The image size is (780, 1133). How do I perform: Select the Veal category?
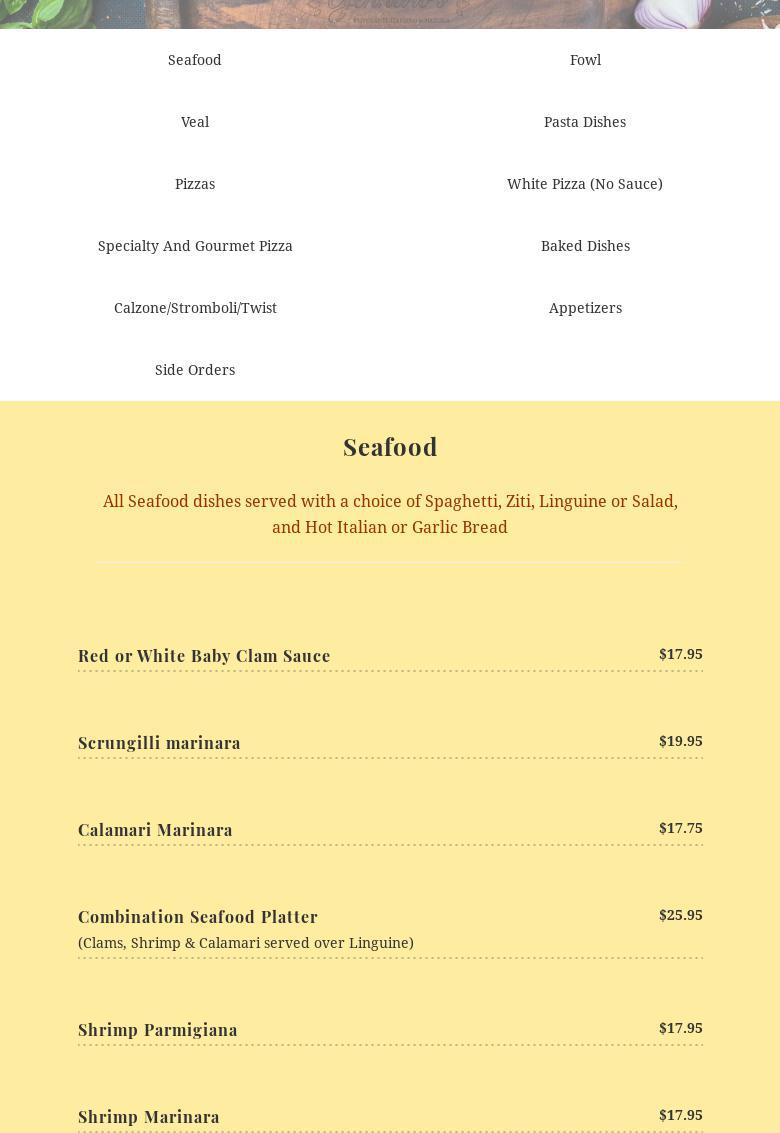(x=195, y=122)
